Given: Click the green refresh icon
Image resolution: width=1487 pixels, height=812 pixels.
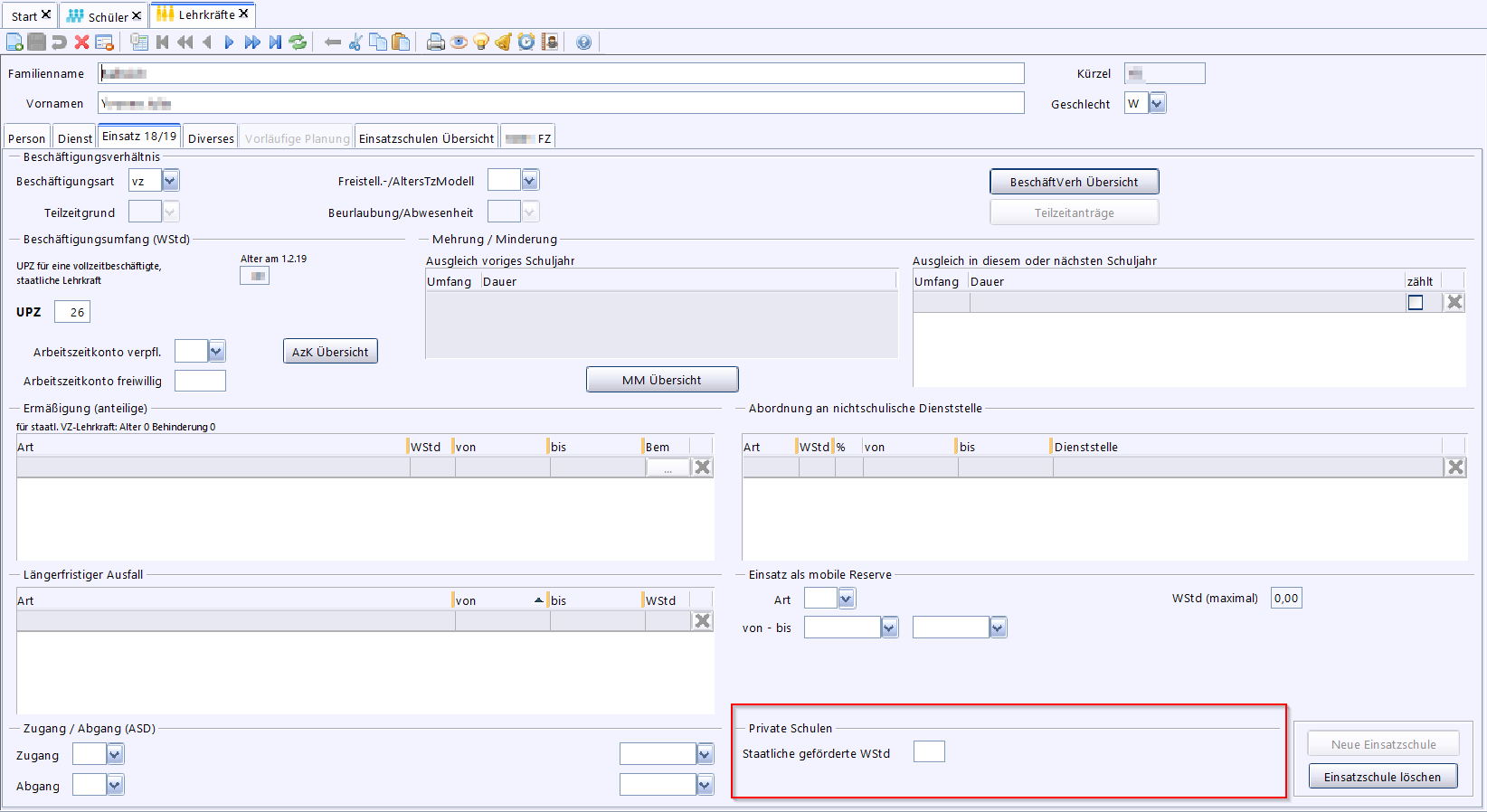Looking at the screenshot, I should (298, 42).
